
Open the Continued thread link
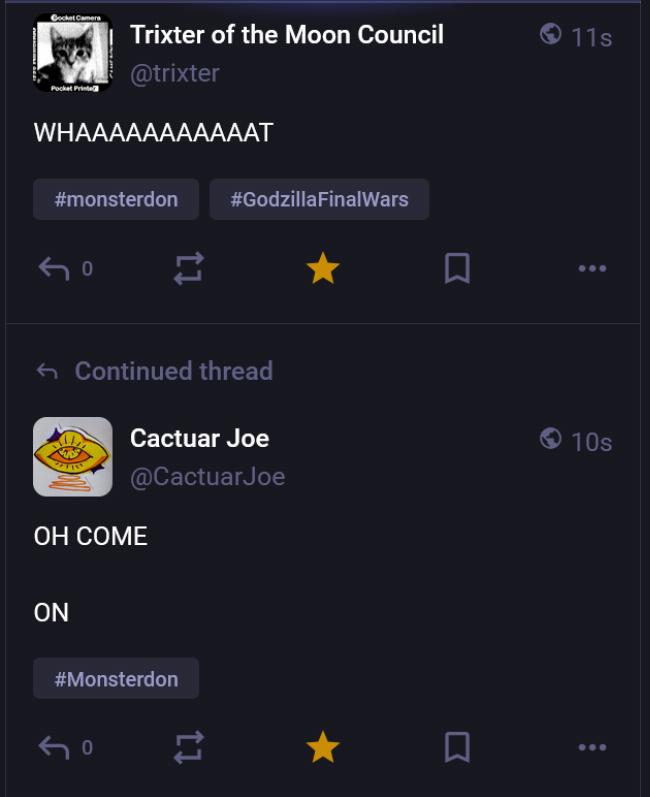pos(173,371)
